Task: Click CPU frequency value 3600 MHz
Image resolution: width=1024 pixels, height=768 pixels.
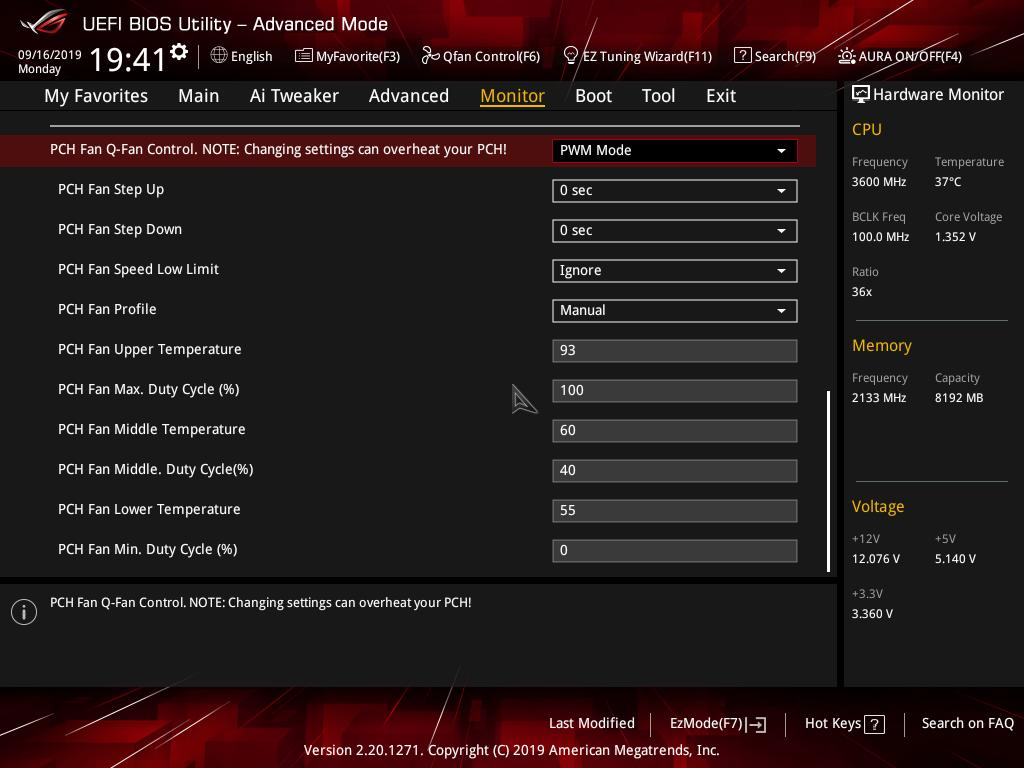Action: [878, 182]
